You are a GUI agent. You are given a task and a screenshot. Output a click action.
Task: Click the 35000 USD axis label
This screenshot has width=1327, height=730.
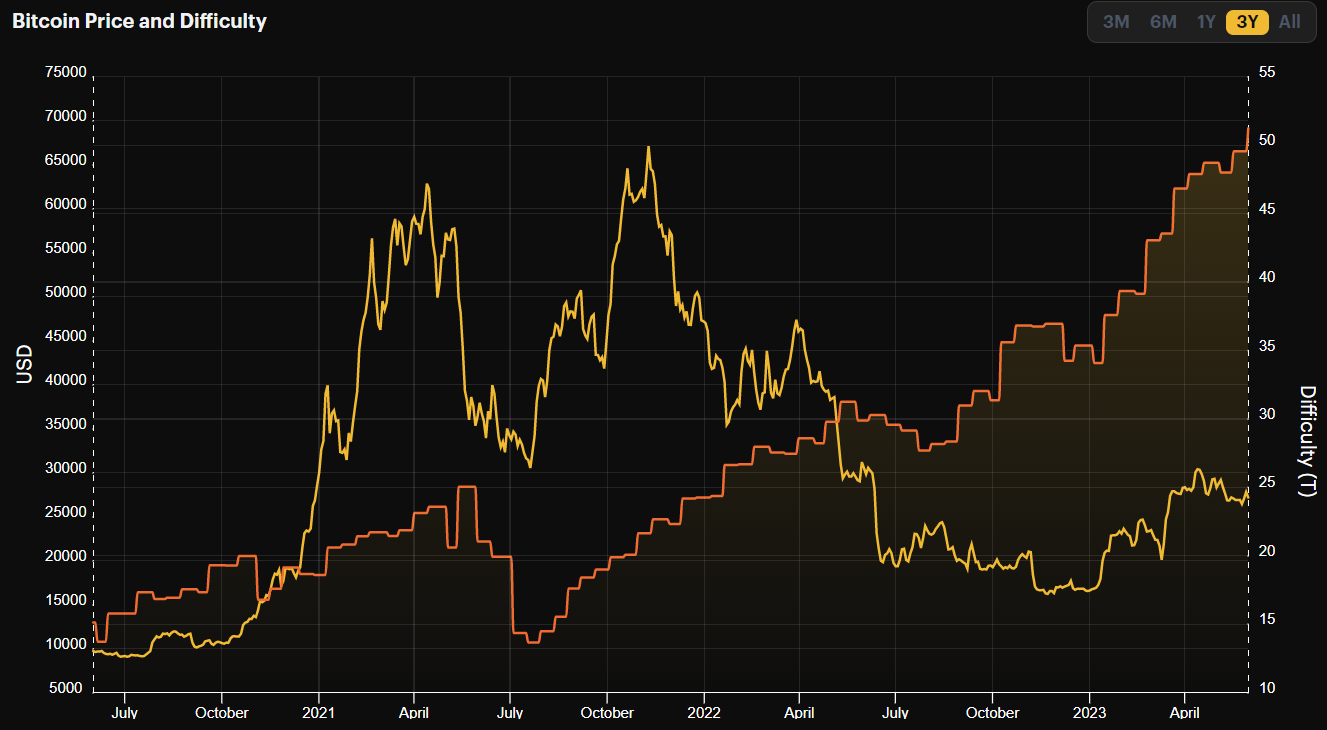coord(65,425)
